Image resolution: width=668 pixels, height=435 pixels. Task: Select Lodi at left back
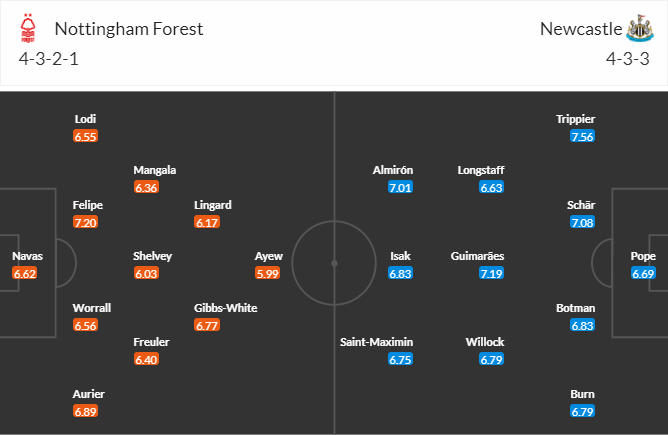click(x=86, y=119)
